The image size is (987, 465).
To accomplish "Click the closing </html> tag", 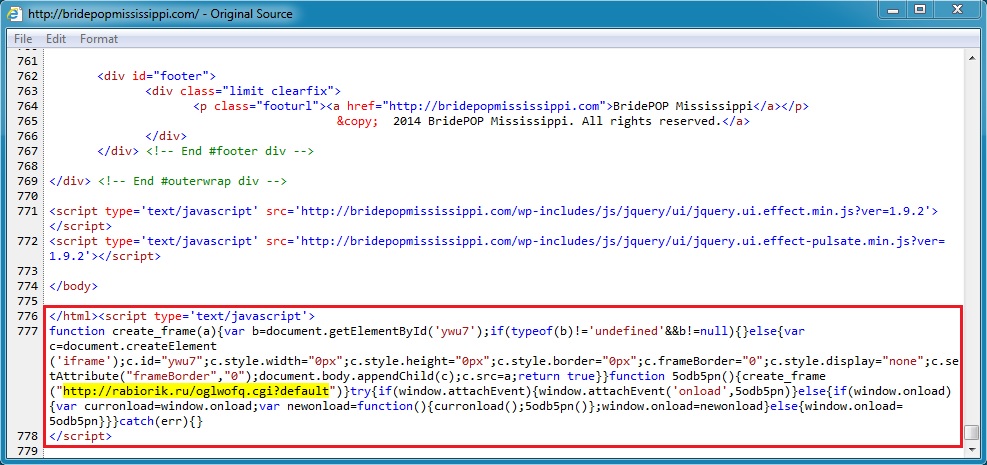I will (x=74, y=317).
